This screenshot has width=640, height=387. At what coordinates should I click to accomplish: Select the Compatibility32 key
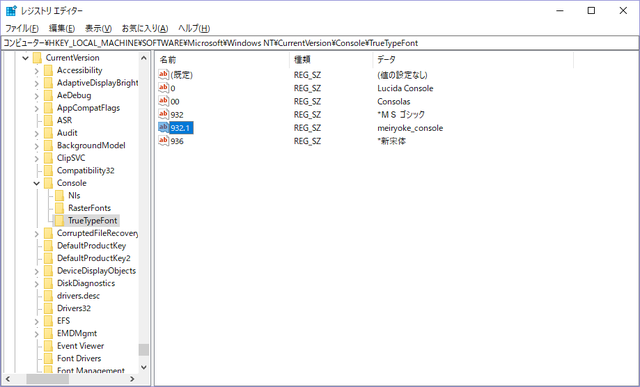click(x=86, y=171)
